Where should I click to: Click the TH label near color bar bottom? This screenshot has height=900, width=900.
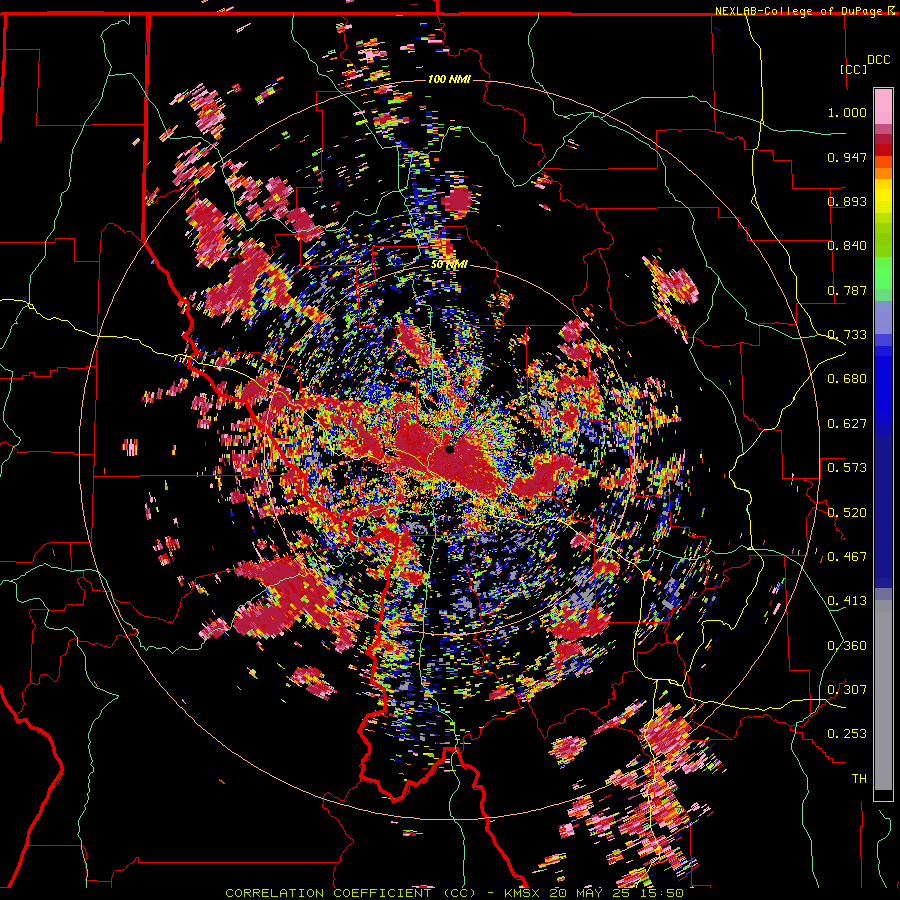pos(859,779)
